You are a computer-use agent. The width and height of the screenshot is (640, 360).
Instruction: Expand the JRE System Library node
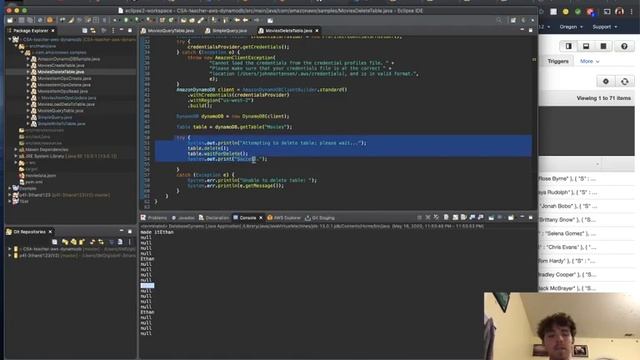point(16,156)
